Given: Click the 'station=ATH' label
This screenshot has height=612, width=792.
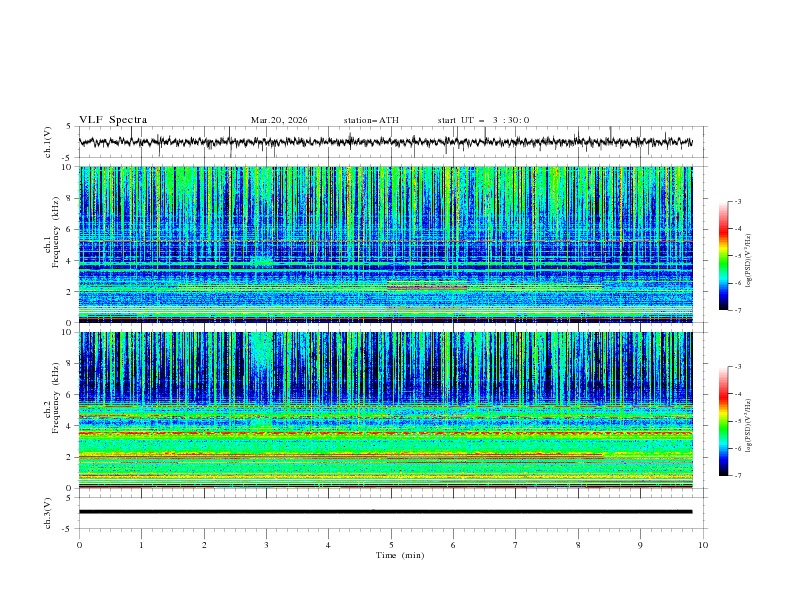Looking at the screenshot, I should 371,120.
